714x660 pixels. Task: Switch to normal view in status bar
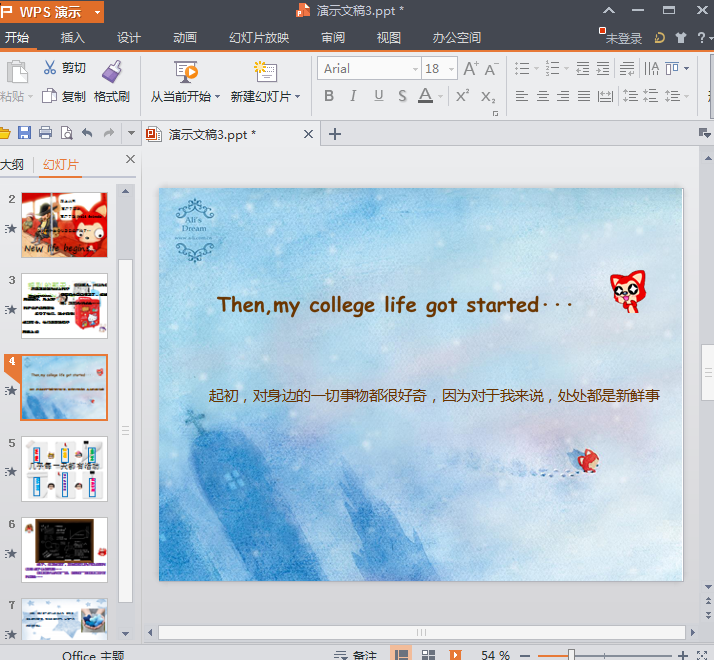(x=401, y=654)
